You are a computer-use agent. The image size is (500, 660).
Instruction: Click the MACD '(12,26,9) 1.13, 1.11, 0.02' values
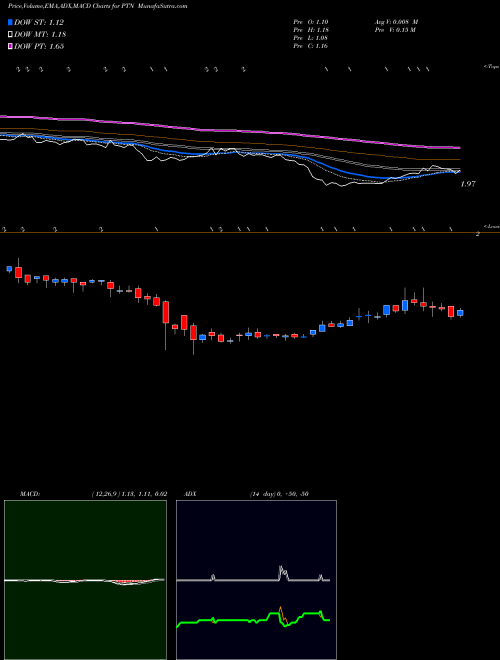129,494
